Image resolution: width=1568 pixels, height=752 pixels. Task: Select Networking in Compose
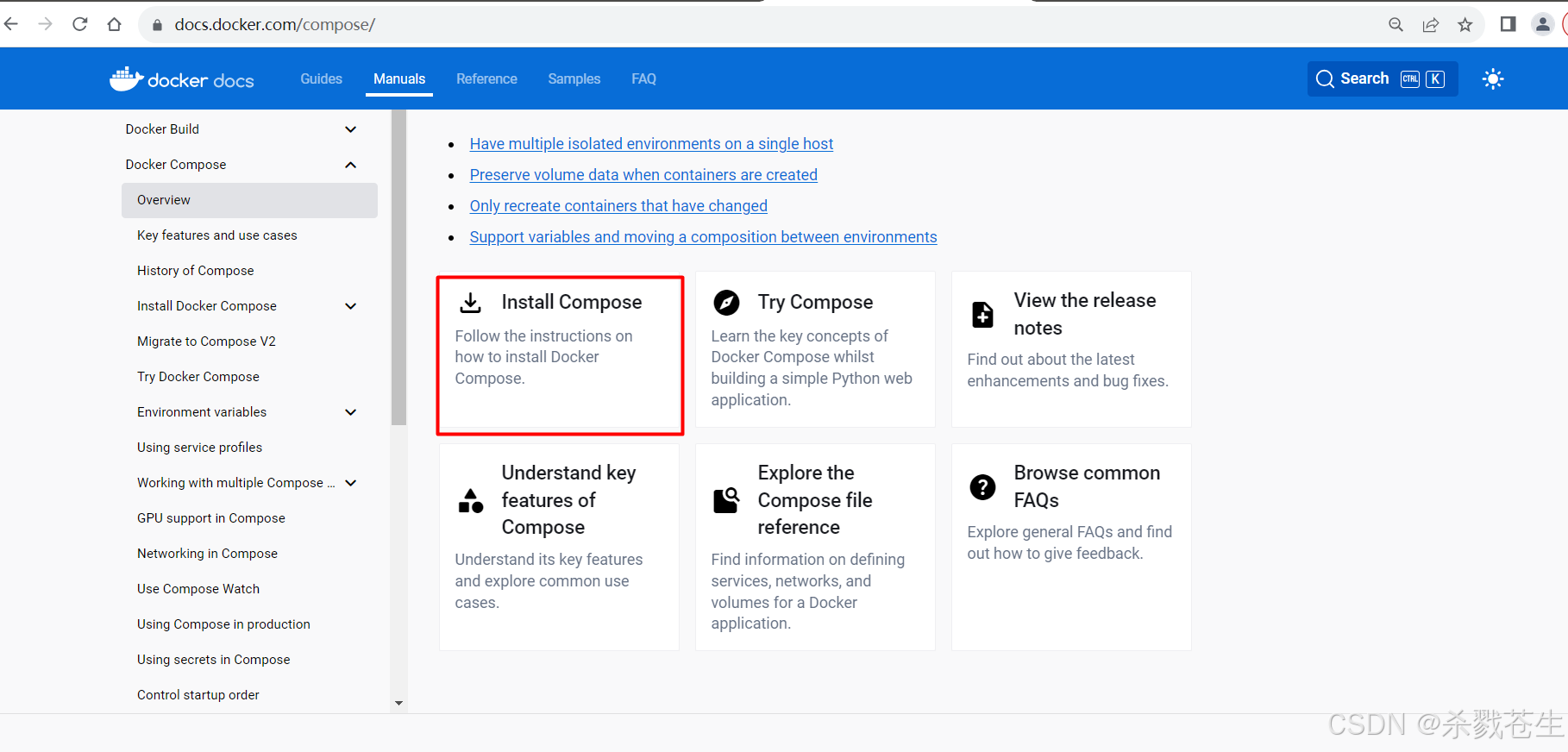point(207,554)
